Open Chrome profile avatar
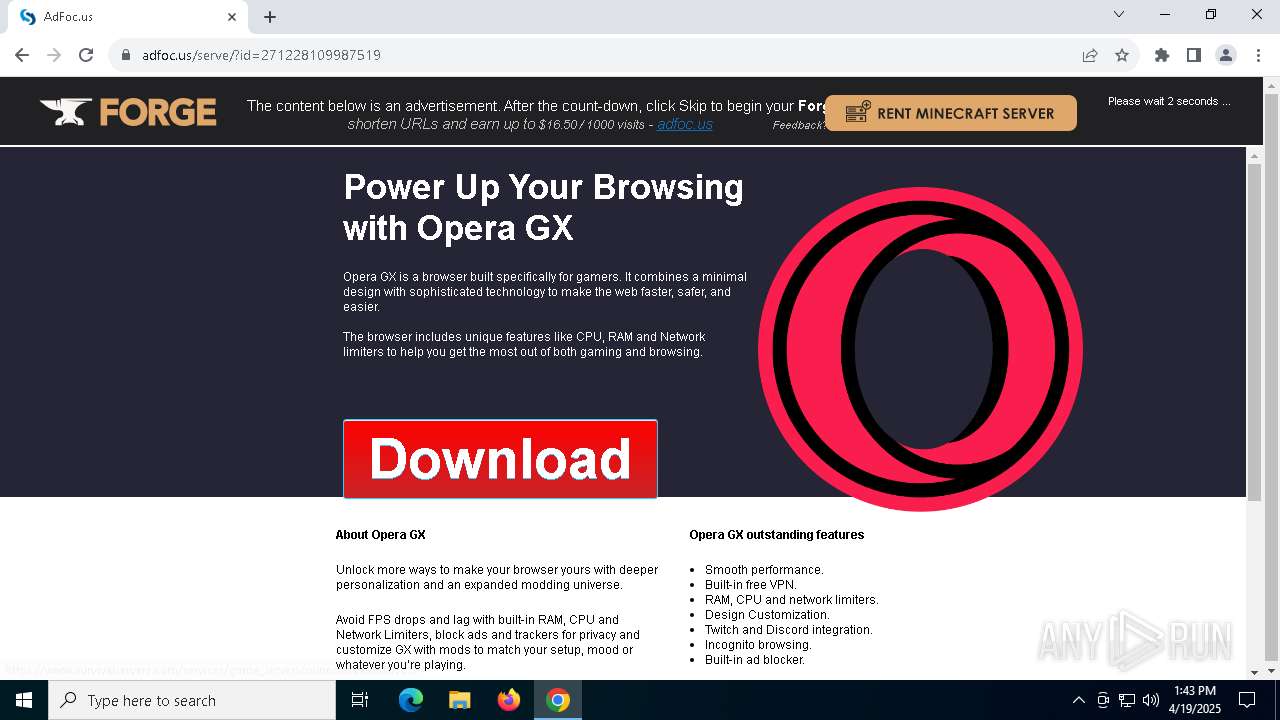 1226,55
